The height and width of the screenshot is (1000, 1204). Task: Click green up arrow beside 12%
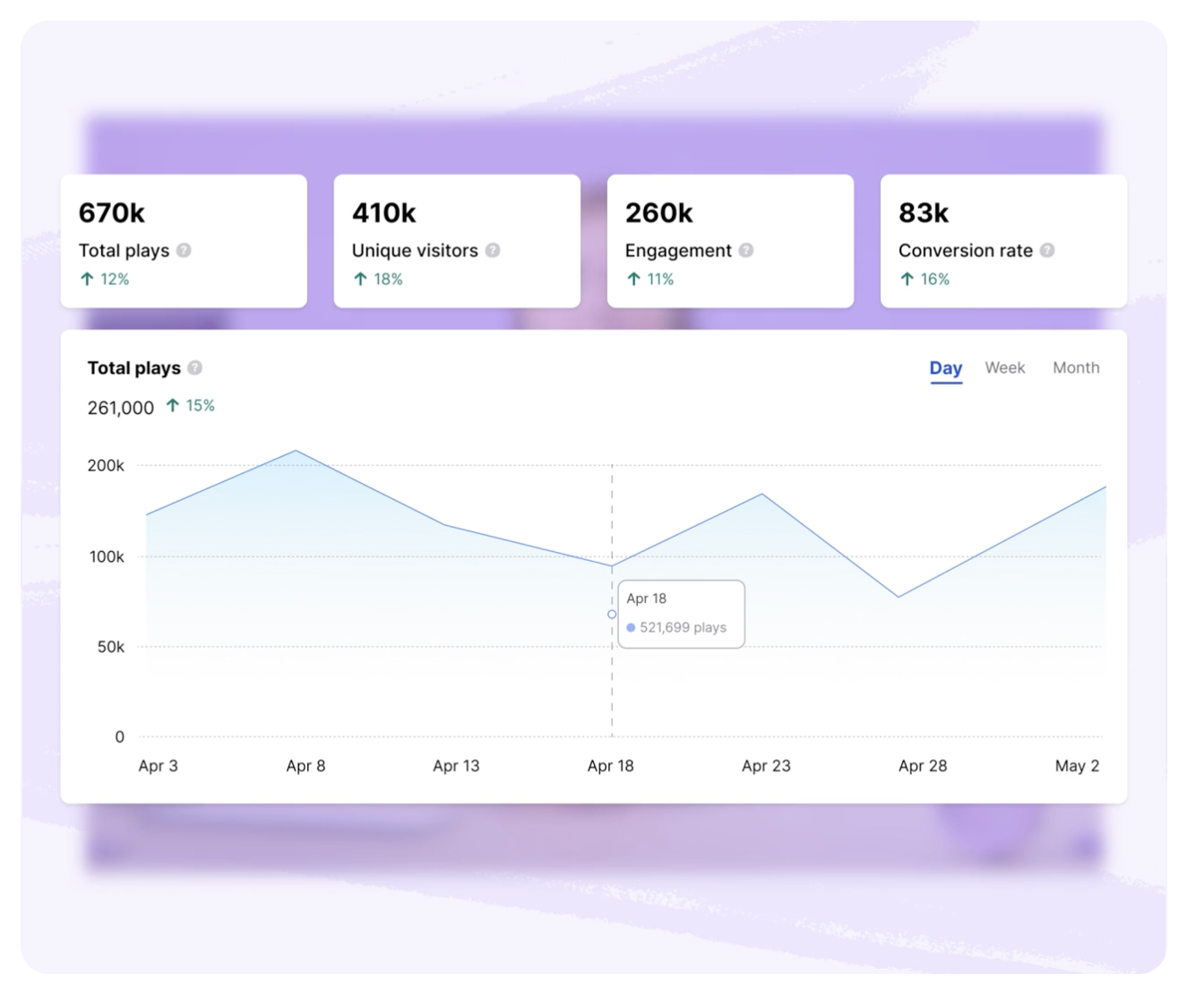pyautogui.click(x=87, y=280)
